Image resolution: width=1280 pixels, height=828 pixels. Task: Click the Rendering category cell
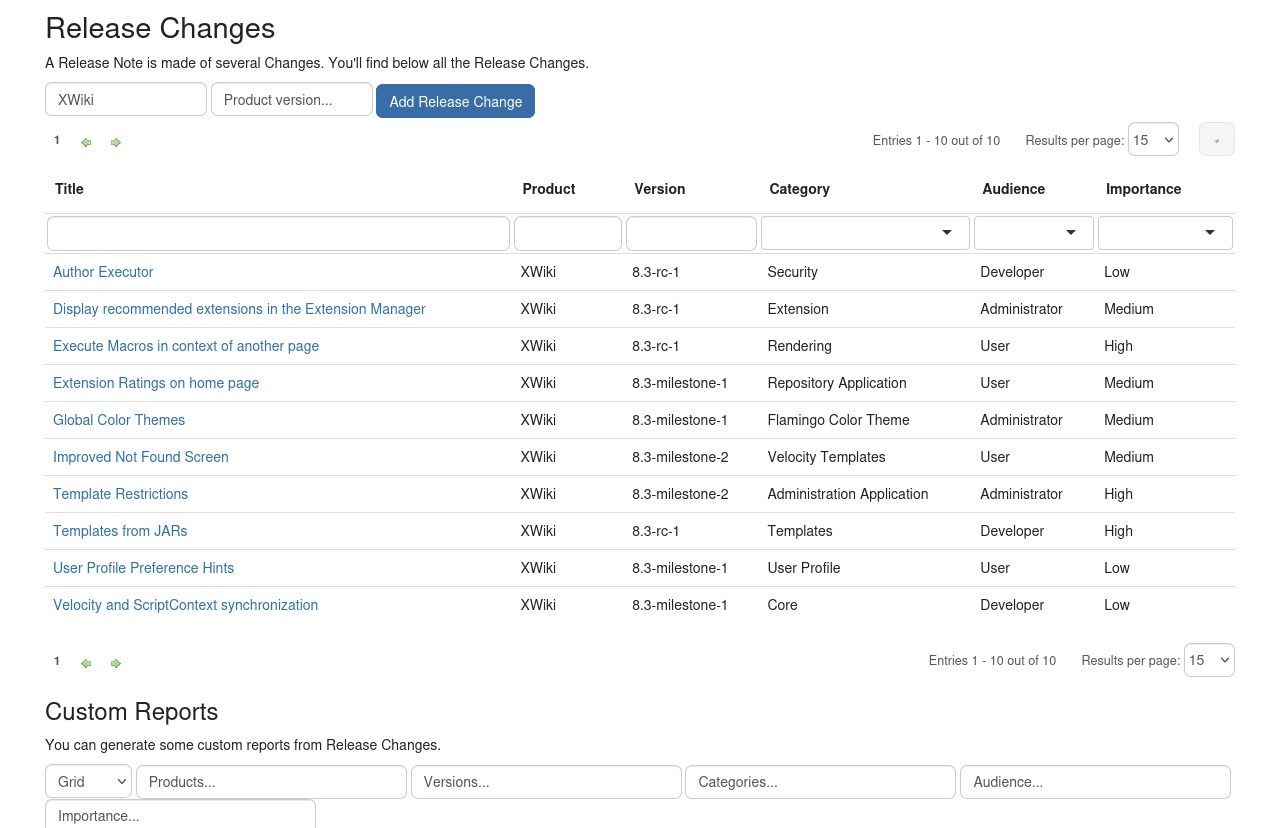coord(799,346)
